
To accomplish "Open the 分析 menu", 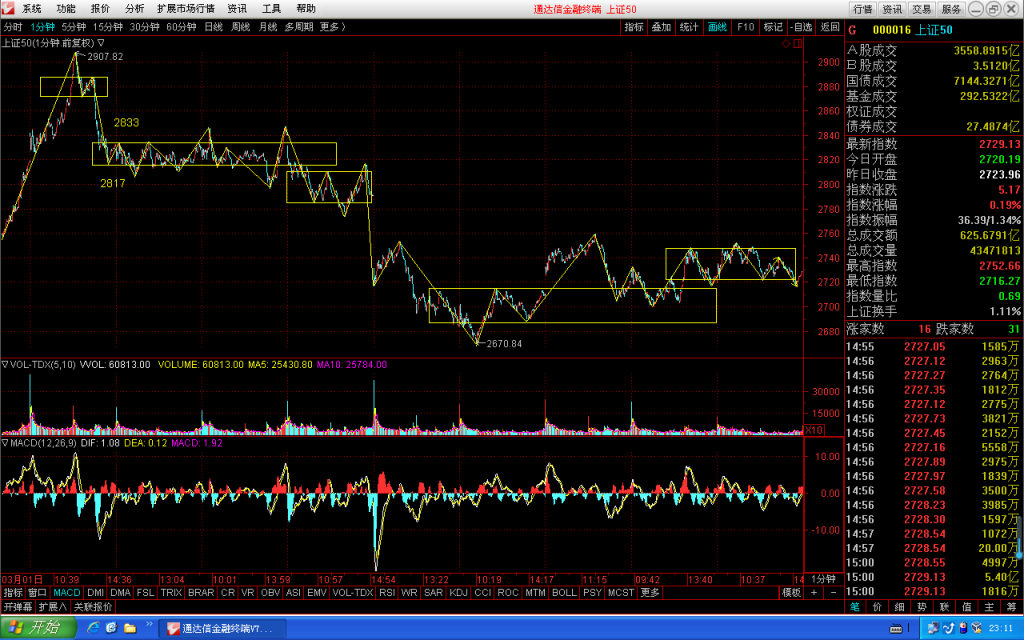I will coord(135,8).
